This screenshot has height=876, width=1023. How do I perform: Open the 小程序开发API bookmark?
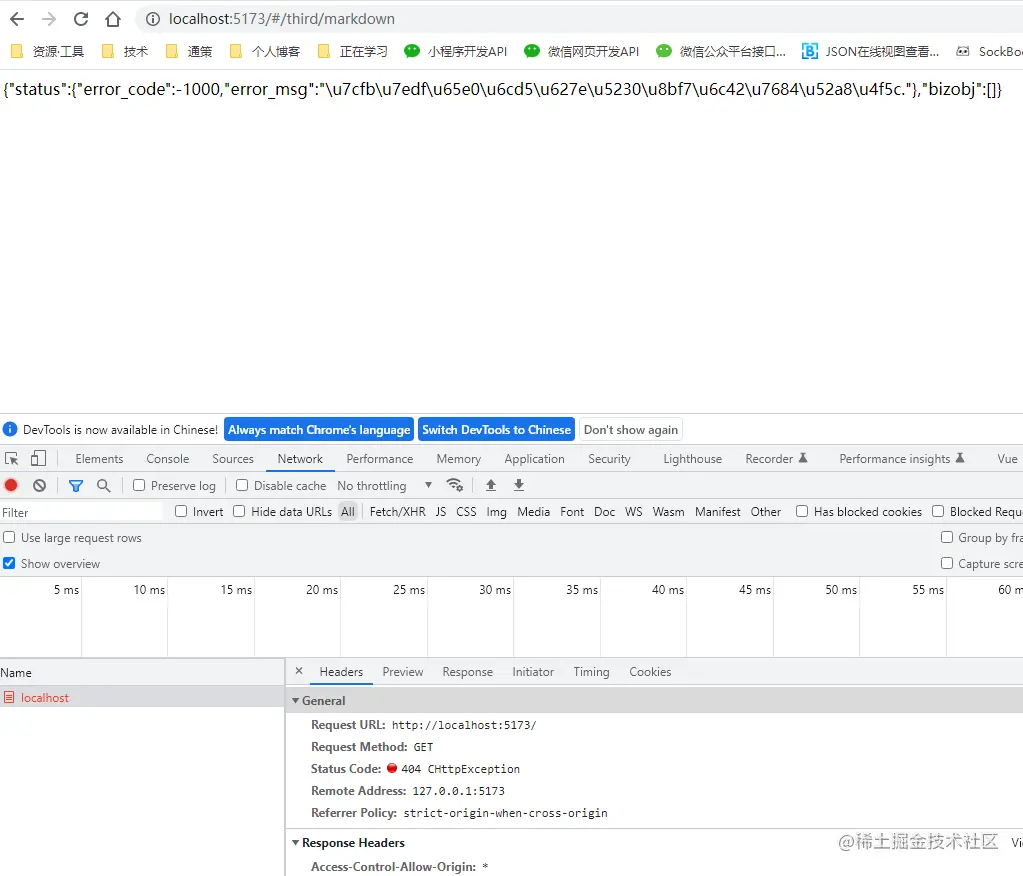coord(455,52)
